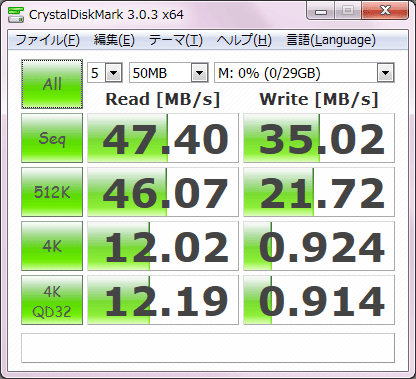The height and width of the screenshot is (379, 416).
Task: Start the Seq benchmark test
Action: pyautogui.click(x=52, y=138)
